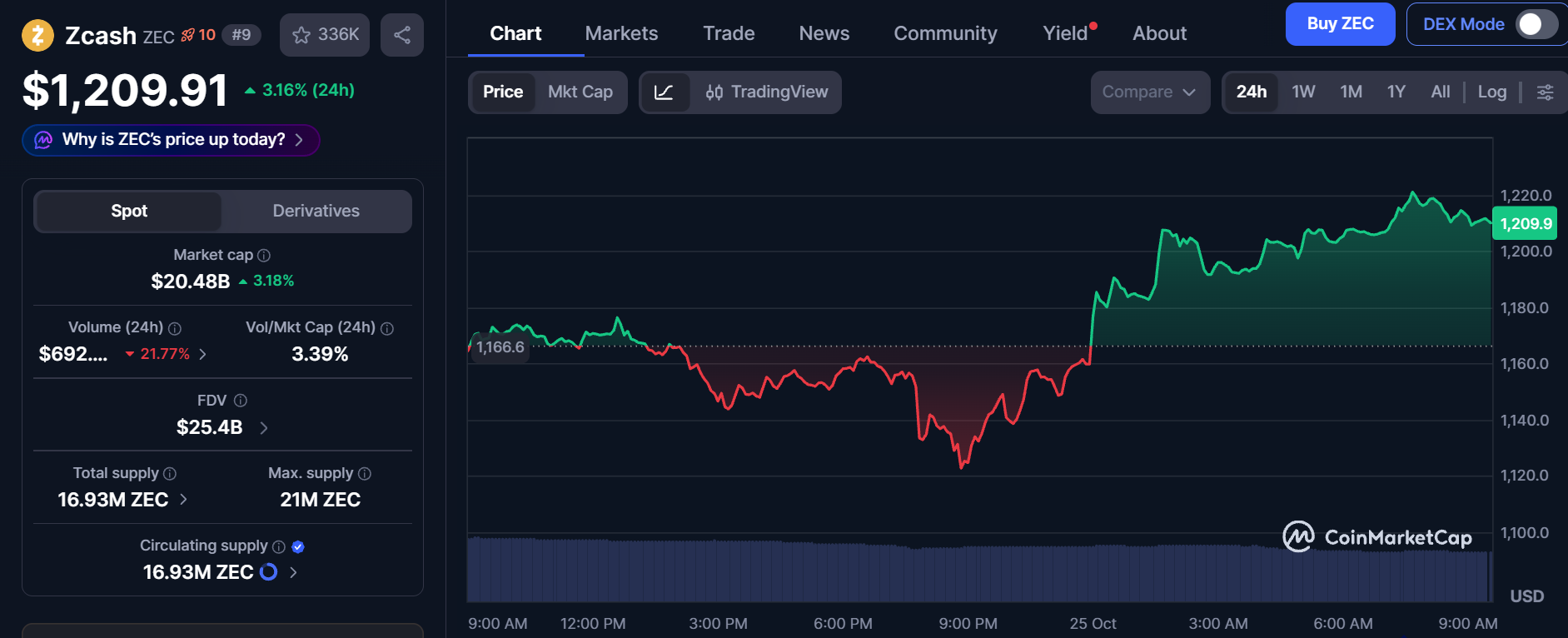Show Total supply info icon

coord(170,474)
